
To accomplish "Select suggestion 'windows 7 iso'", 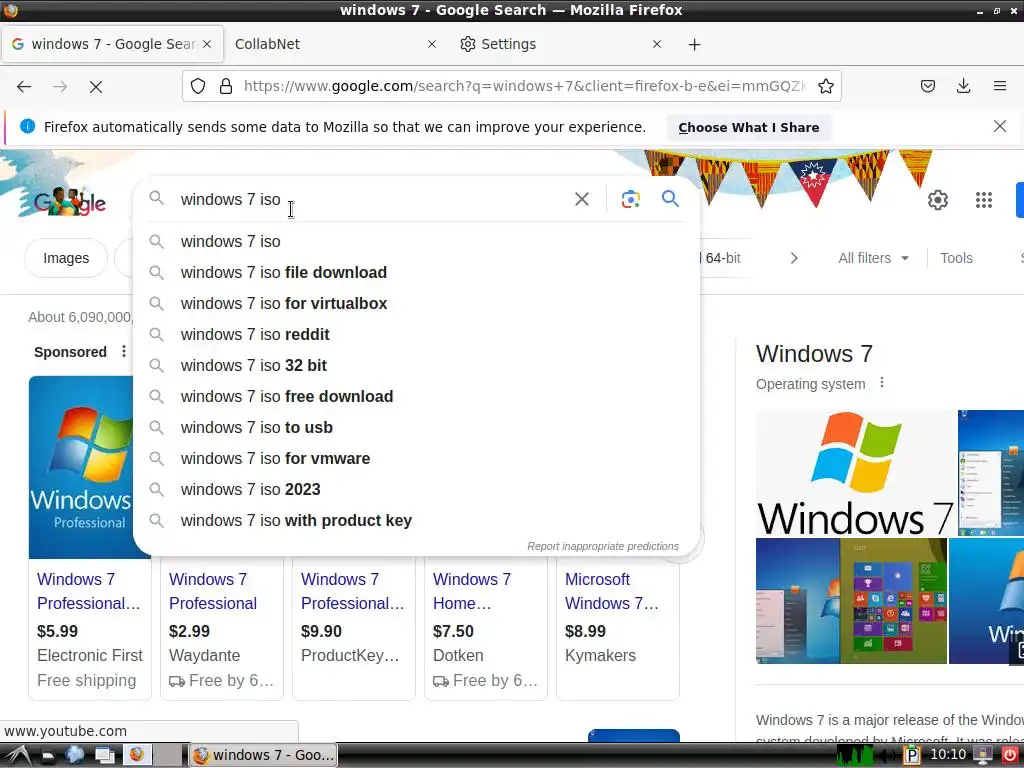I will pos(416,242).
